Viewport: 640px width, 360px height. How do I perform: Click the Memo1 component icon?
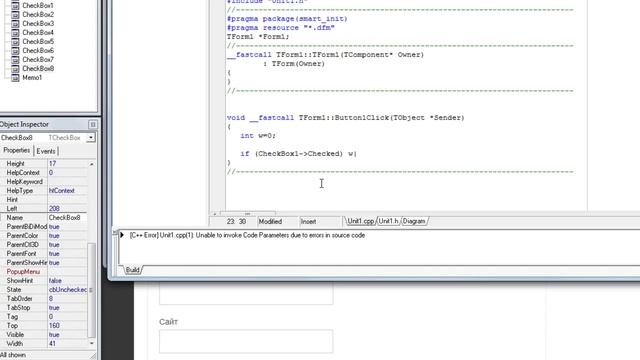[x=15, y=78]
